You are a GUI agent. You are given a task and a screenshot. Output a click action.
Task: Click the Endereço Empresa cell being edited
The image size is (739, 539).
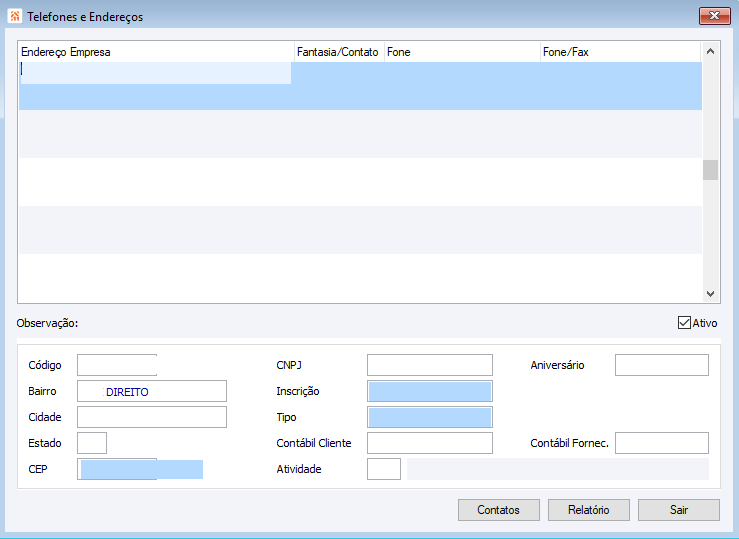155,73
